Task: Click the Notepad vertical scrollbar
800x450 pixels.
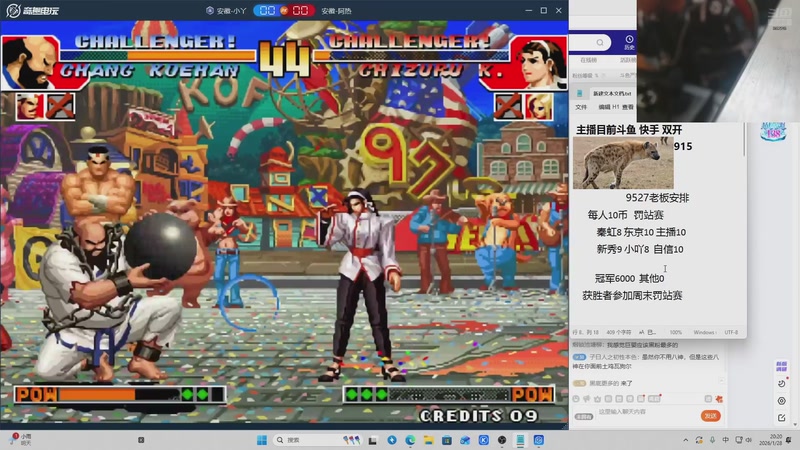Action: tap(744, 139)
